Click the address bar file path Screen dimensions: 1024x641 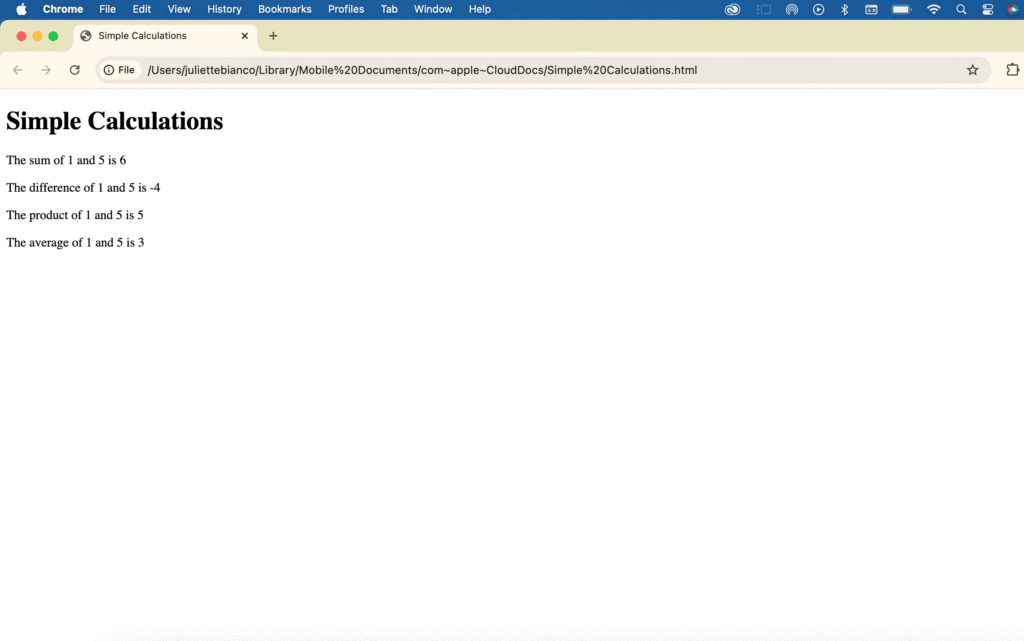tap(422, 70)
